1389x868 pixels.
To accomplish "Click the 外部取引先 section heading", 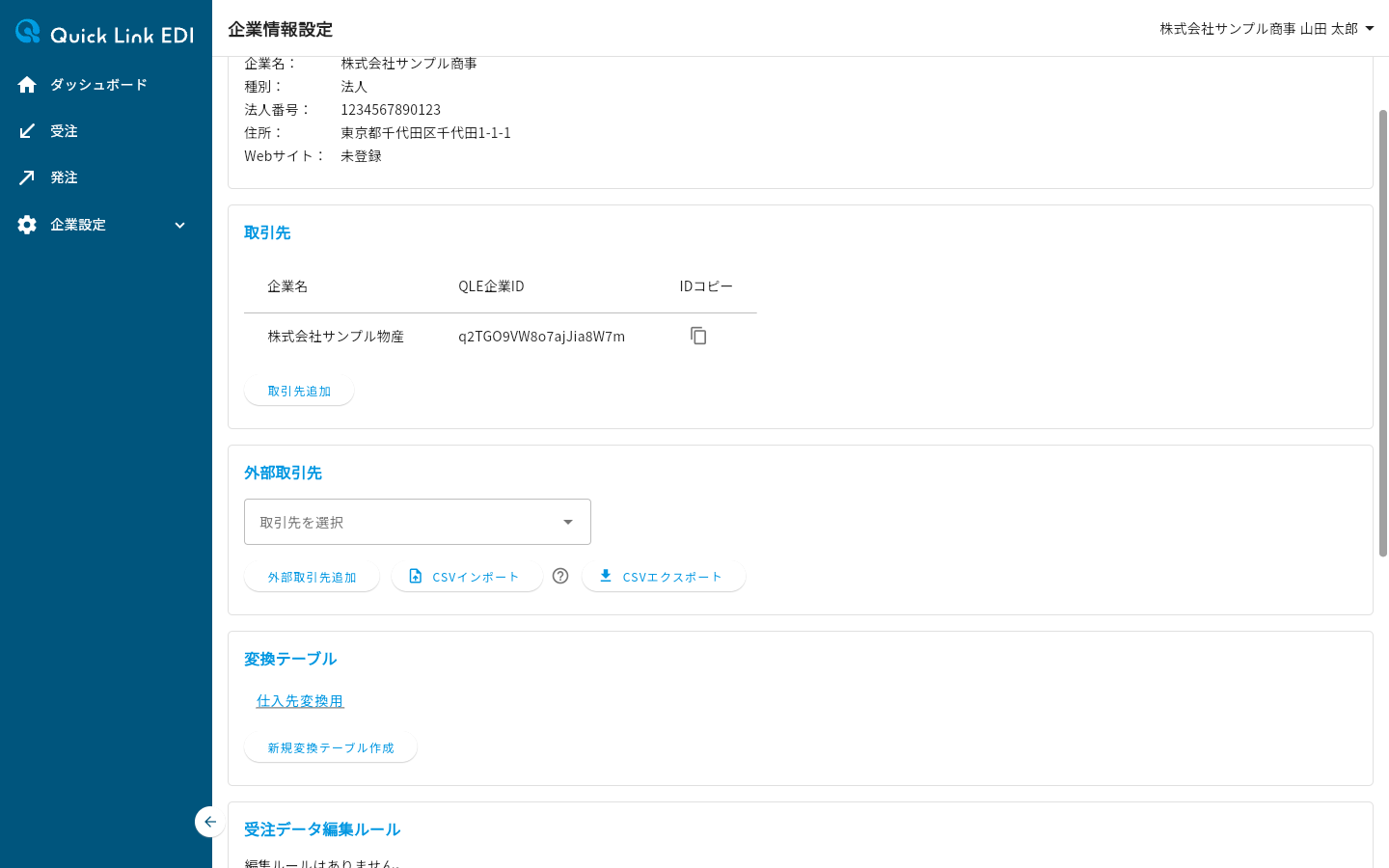I will [x=283, y=473].
